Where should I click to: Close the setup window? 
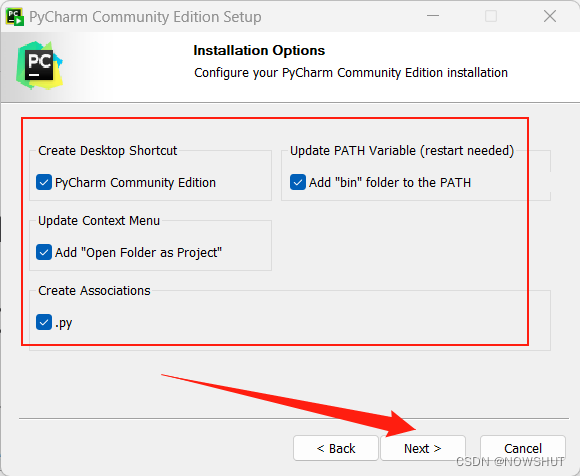550,16
